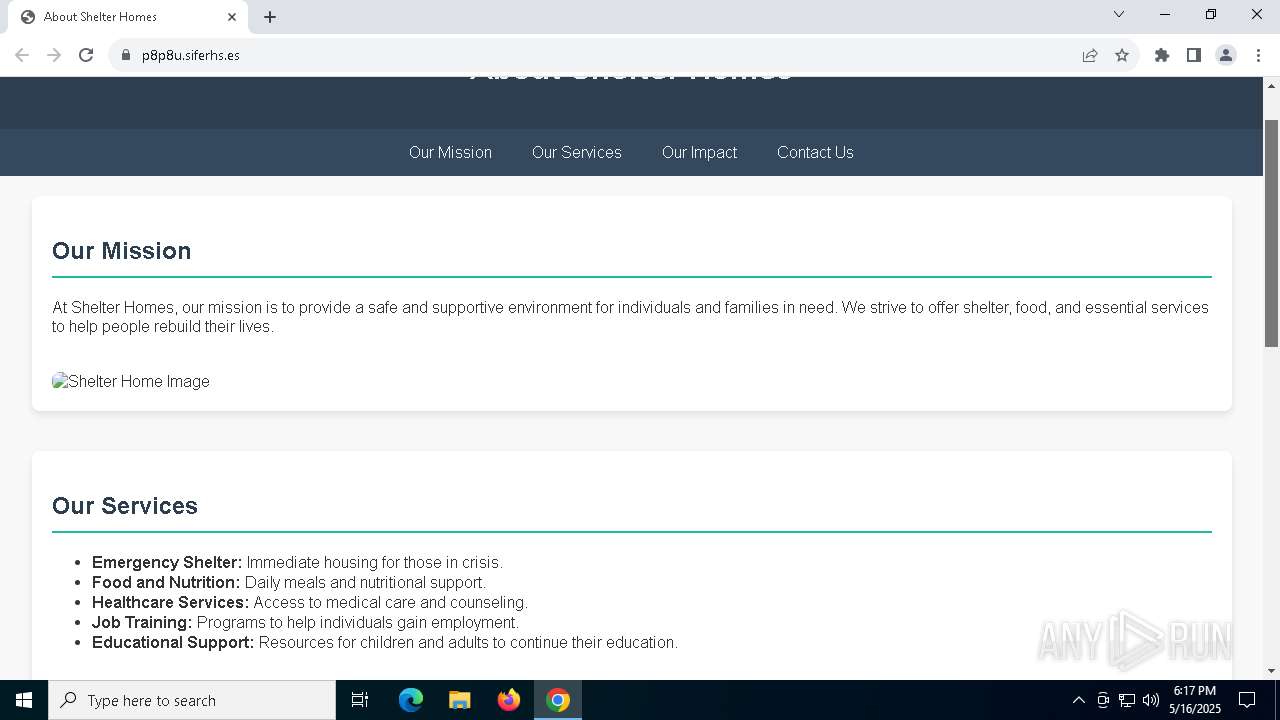The height and width of the screenshot is (720, 1280).
Task: Toggle the browser side panel icon
Action: pos(1194,55)
